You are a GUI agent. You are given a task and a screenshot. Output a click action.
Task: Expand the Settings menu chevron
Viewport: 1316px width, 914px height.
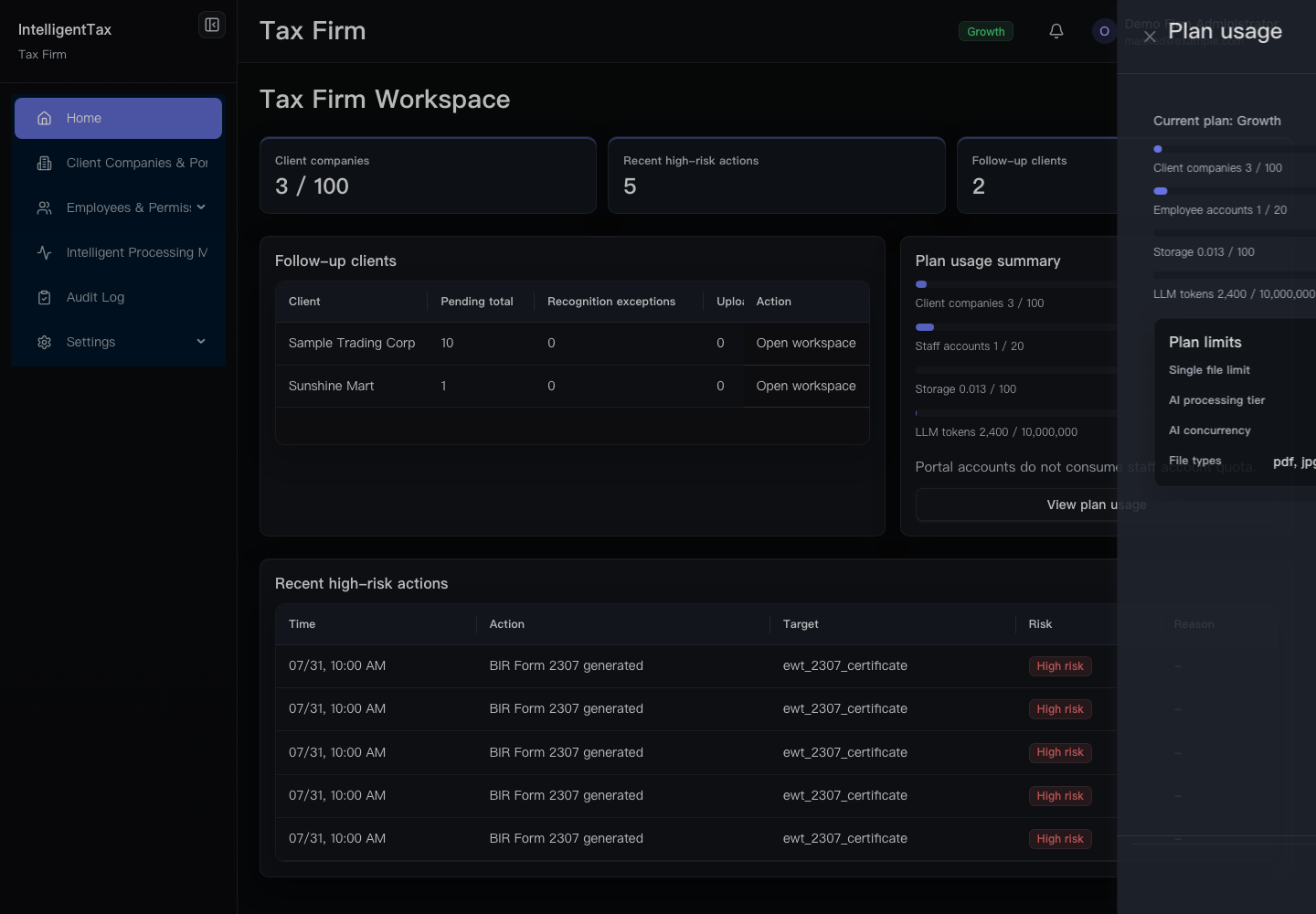tap(201, 342)
